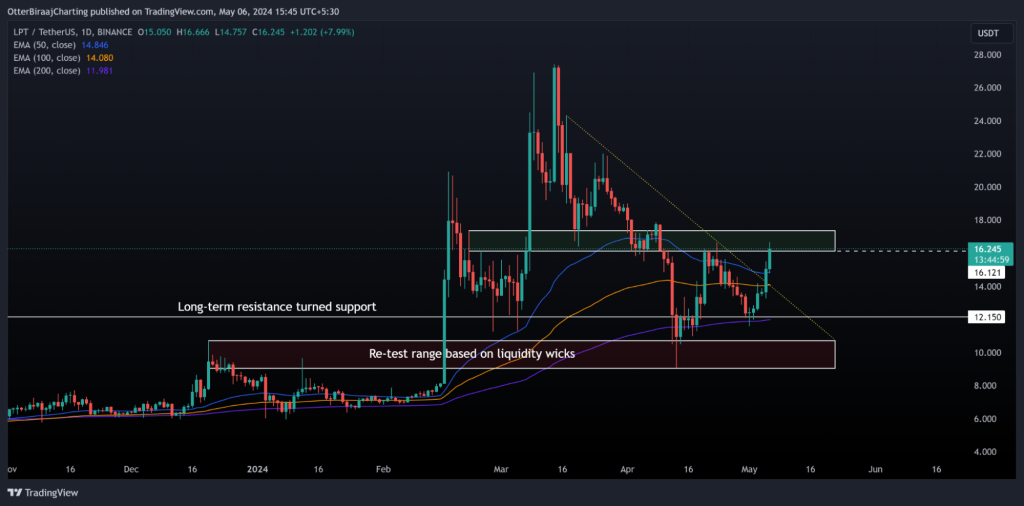Click the 12.150 horizontal line price label
This screenshot has width=1024, height=506.
point(986,317)
